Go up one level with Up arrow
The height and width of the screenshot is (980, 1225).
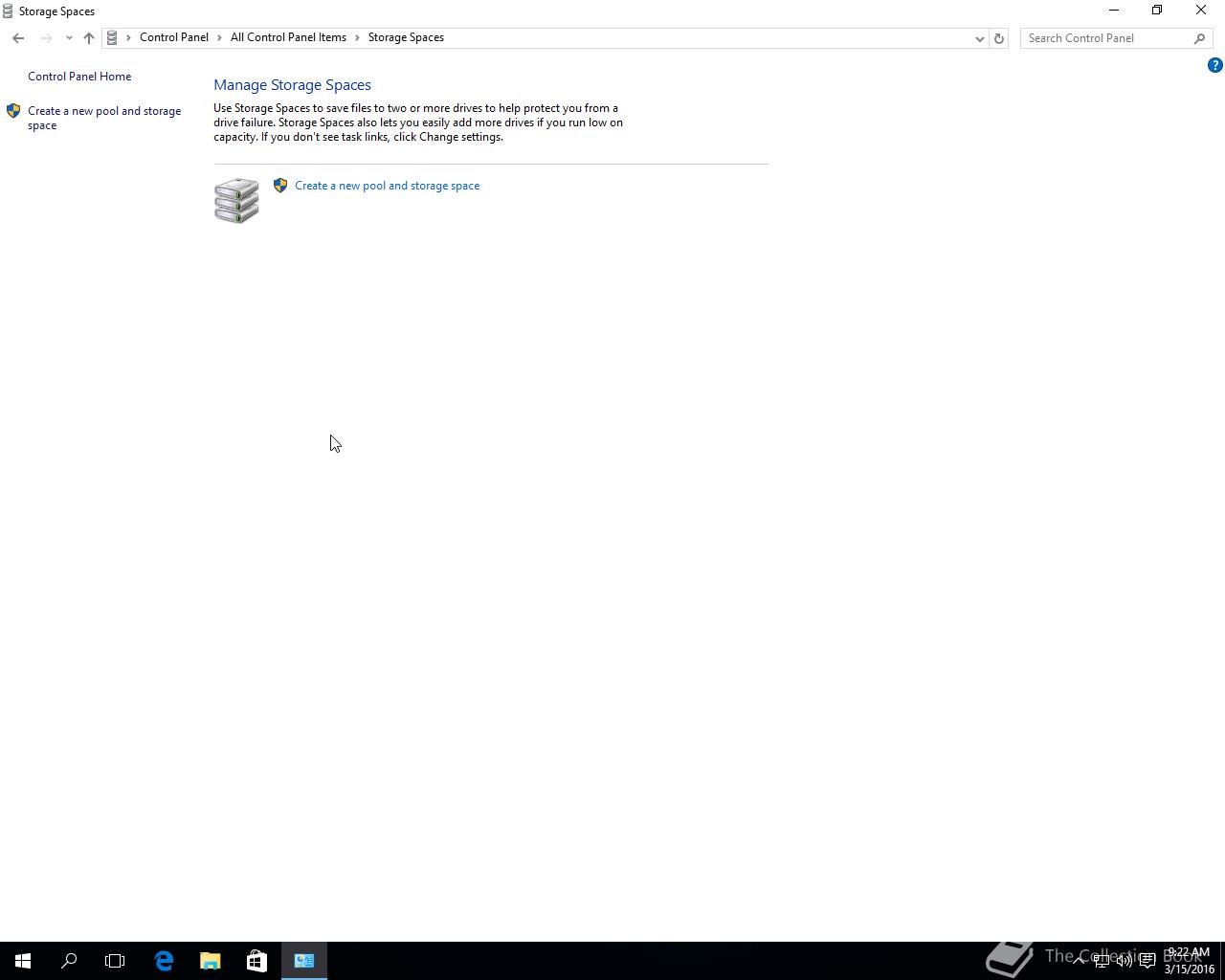coord(88,38)
